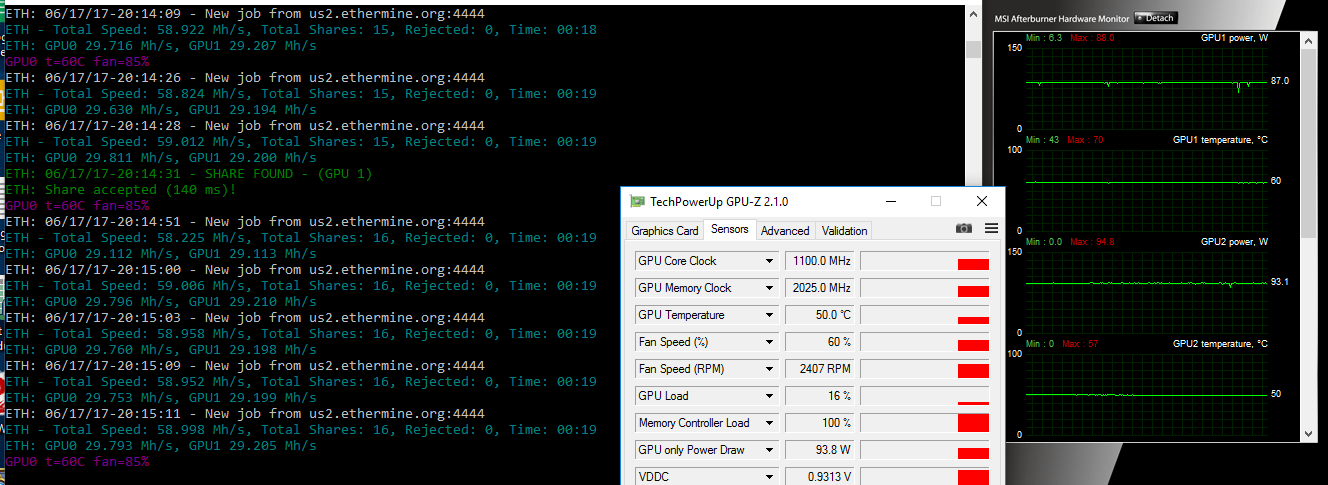Image resolution: width=1328 pixels, height=485 pixels.
Task: Click the MSI Afterburner Hardware Monitor title
Action: coord(1062,18)
